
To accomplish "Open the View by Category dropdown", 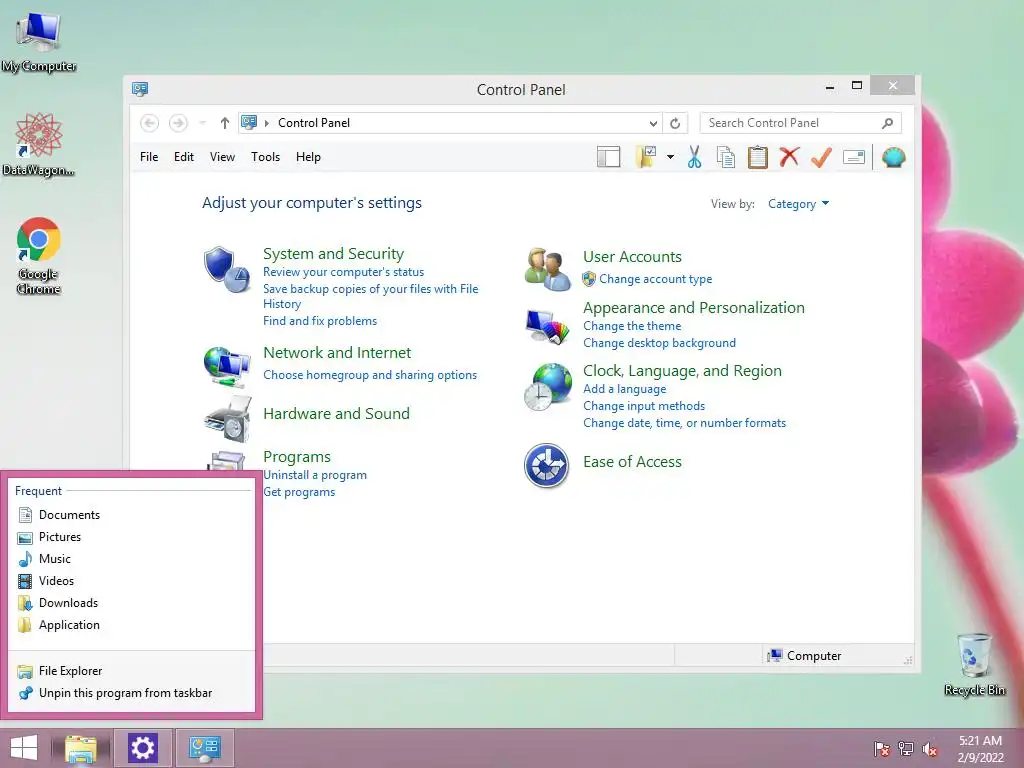I will [798, 204].
